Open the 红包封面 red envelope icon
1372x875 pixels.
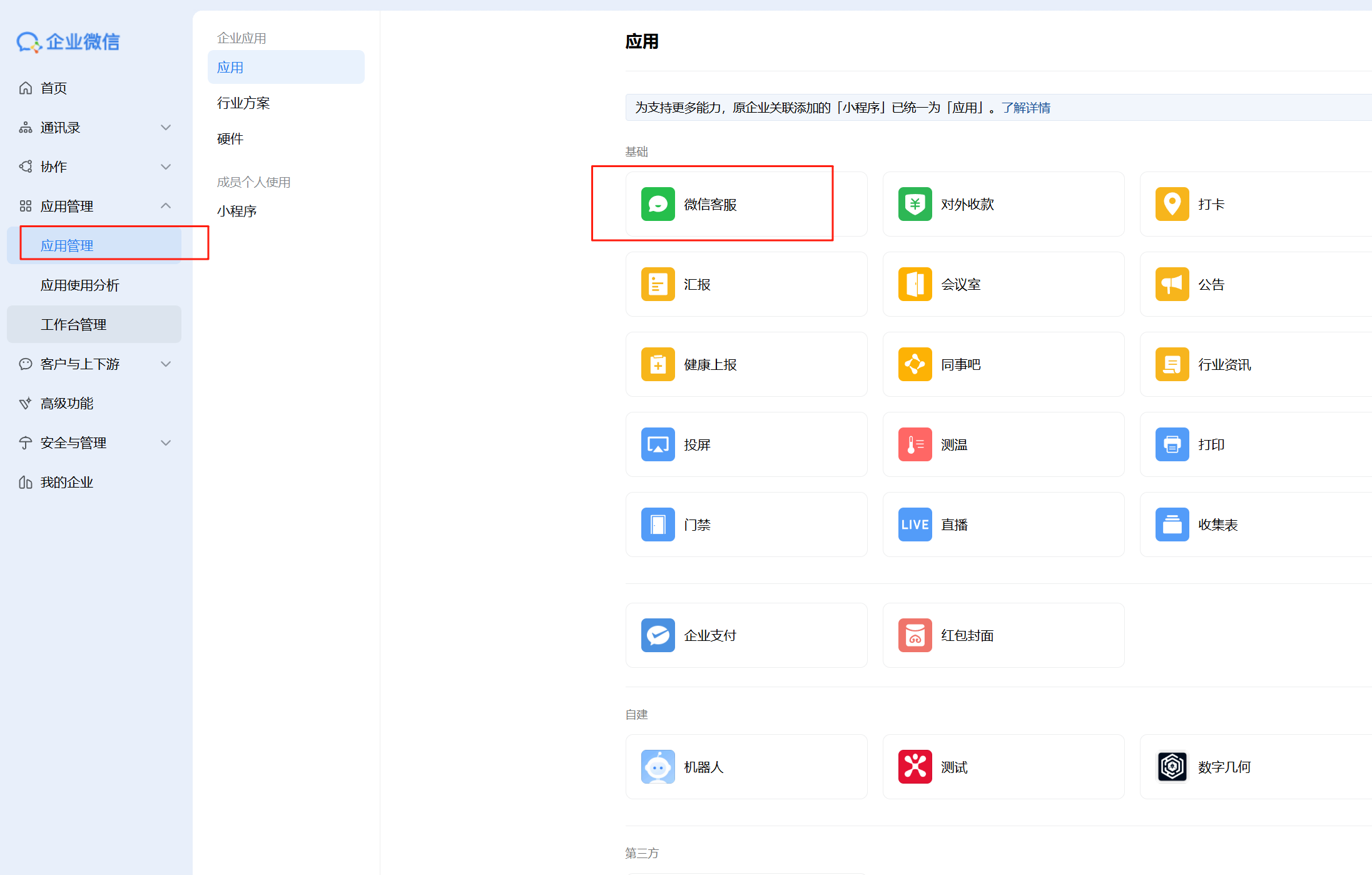(x=915, y=635)
